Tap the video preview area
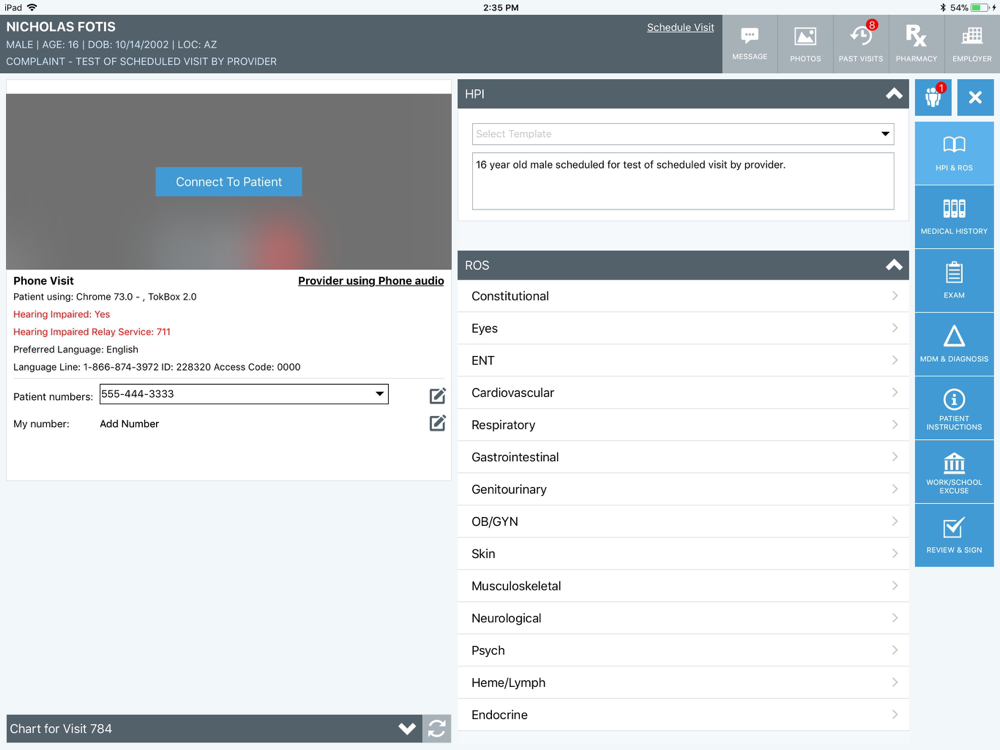The image size is (1000, 750). [x=228, y=182]
